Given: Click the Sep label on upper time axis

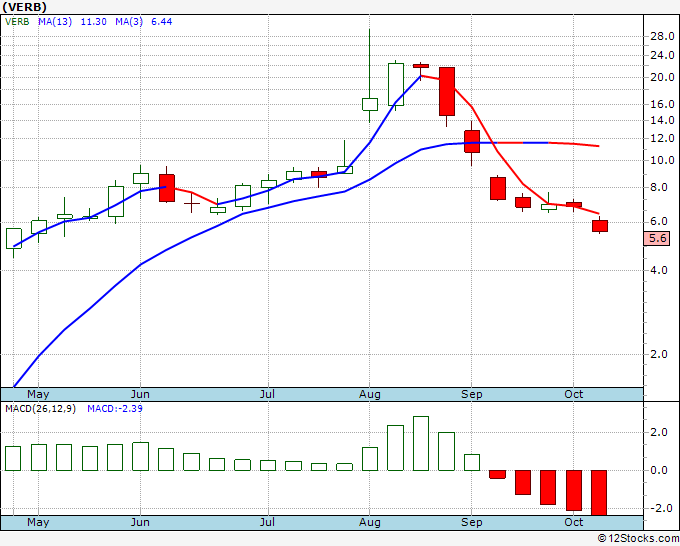Looking at the screenshot, I should (471, 394).
